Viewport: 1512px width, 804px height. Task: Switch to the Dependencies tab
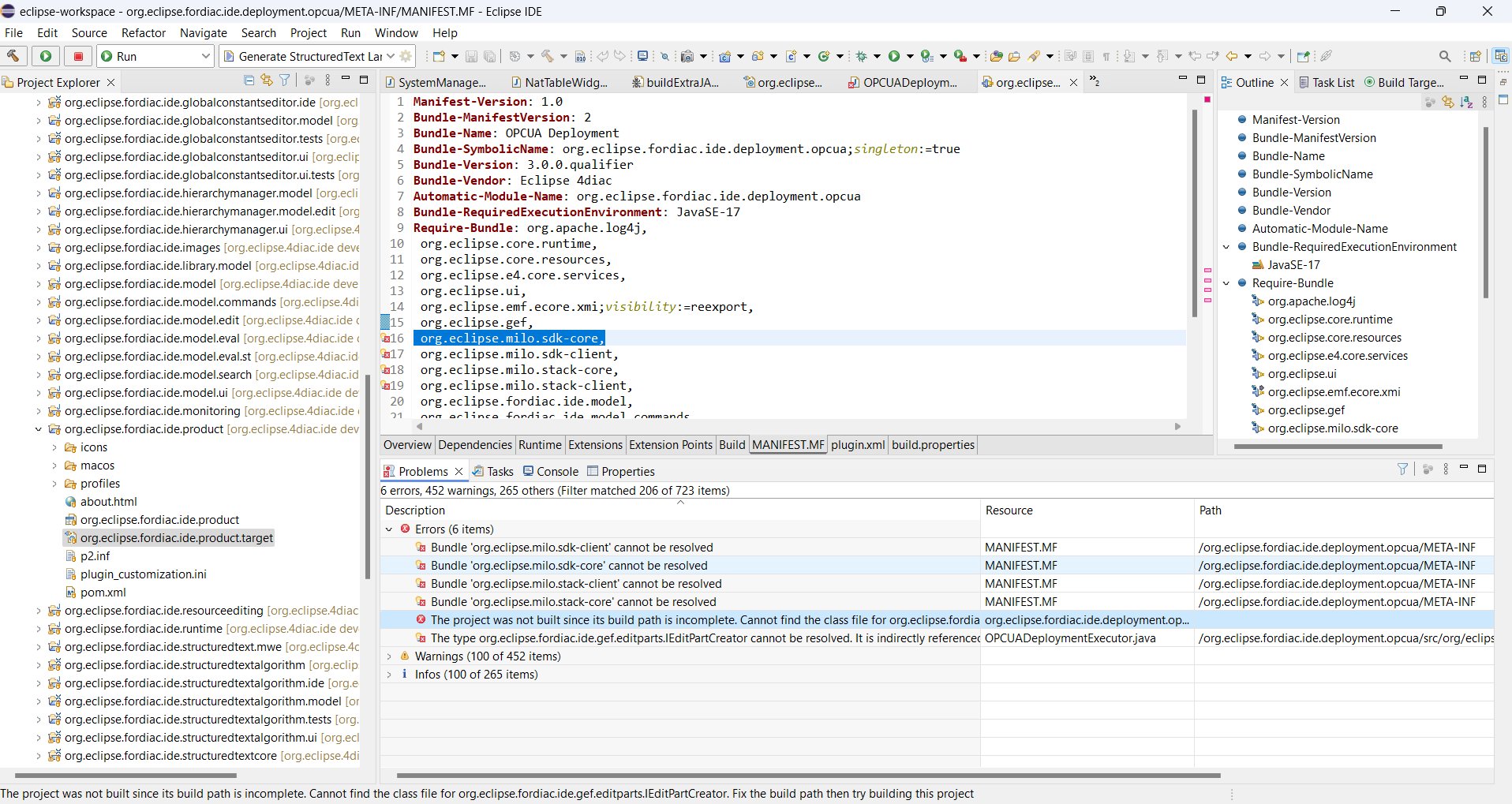pos(475,445)
